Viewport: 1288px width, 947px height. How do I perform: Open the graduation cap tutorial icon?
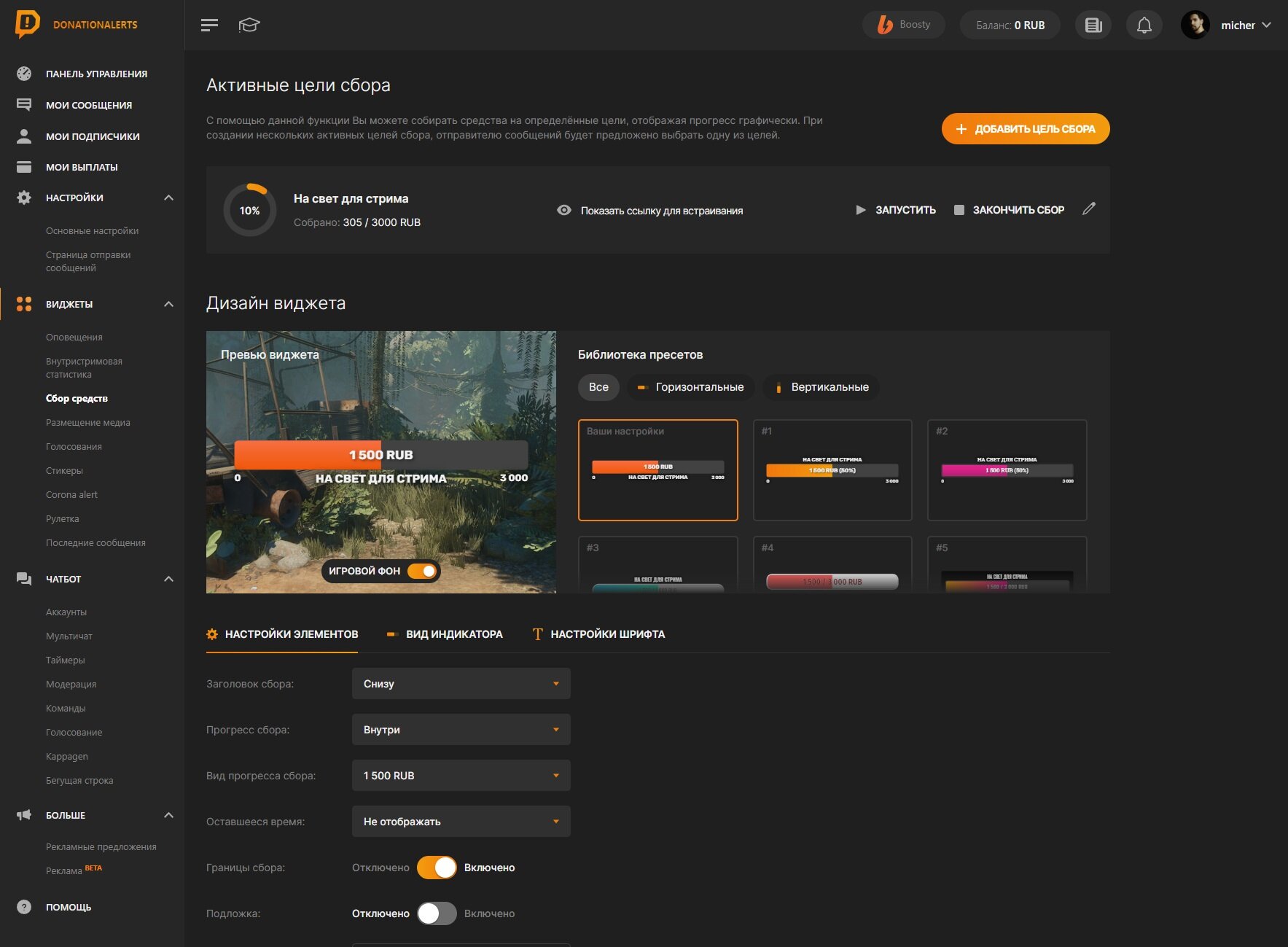(x=249, y=25)
